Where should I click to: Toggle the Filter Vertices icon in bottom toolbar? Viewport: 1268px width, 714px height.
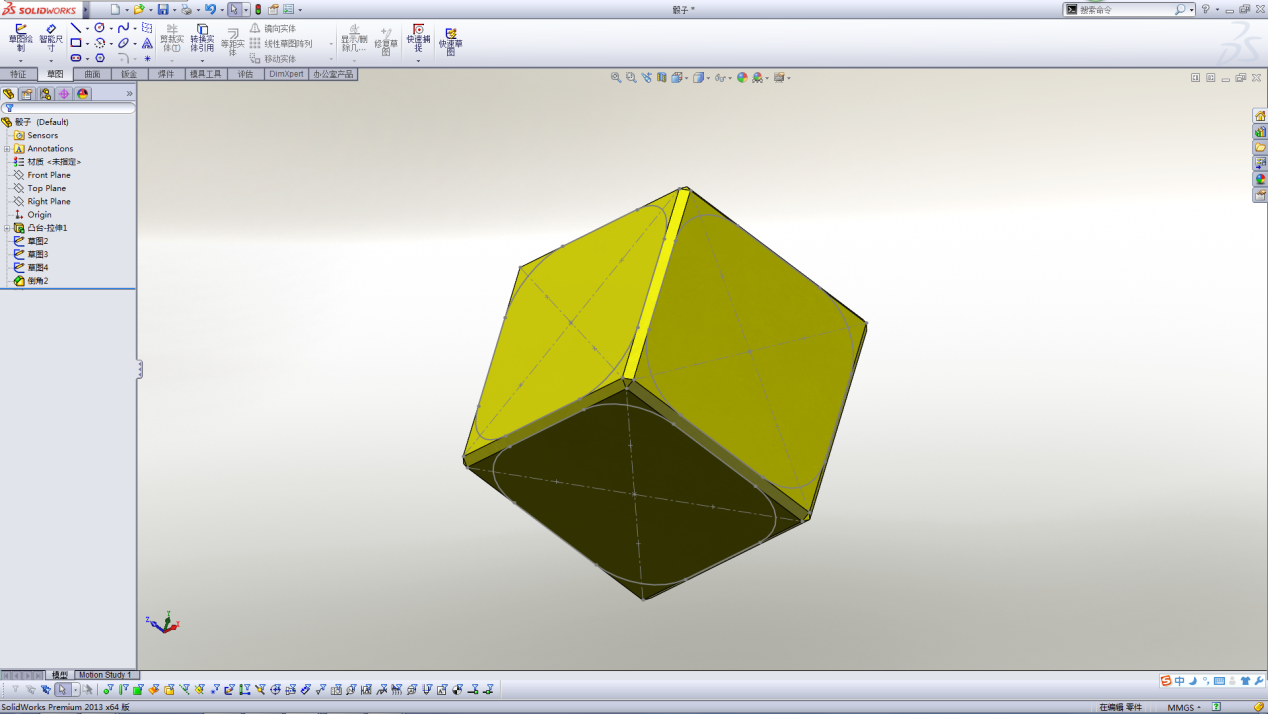click(108, 689)
